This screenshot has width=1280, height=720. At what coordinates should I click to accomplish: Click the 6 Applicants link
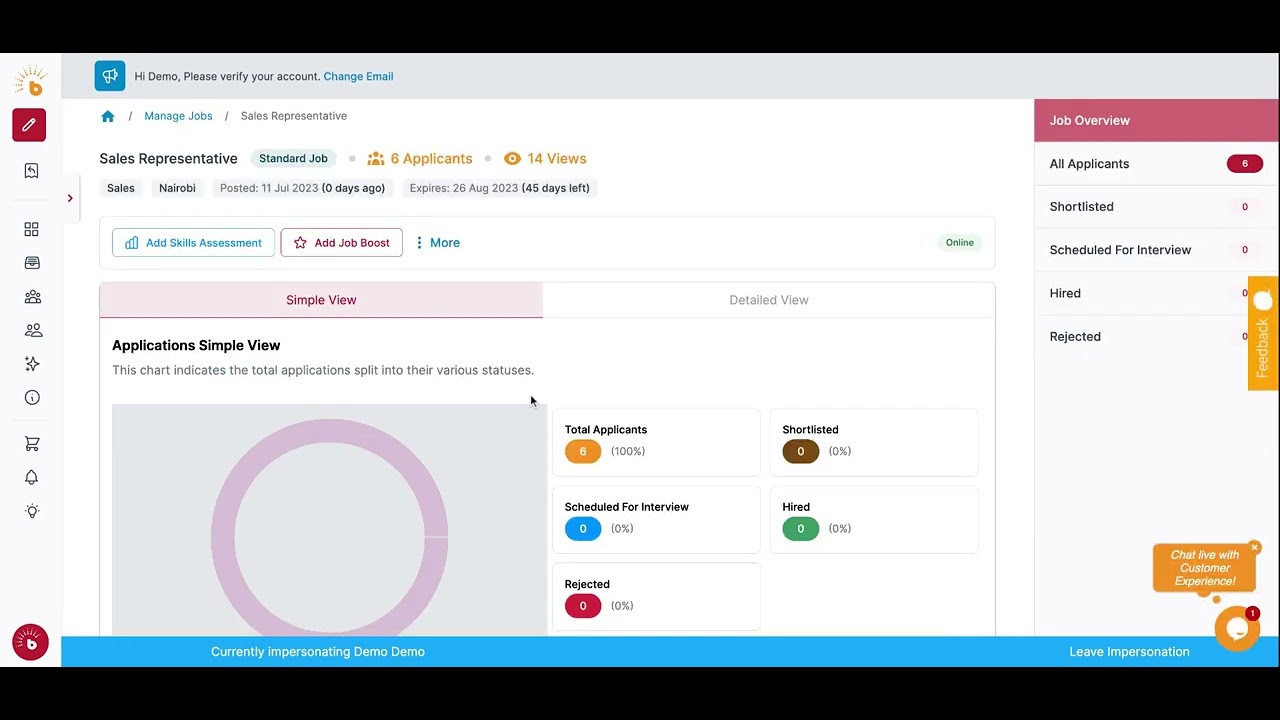(431, 159)
